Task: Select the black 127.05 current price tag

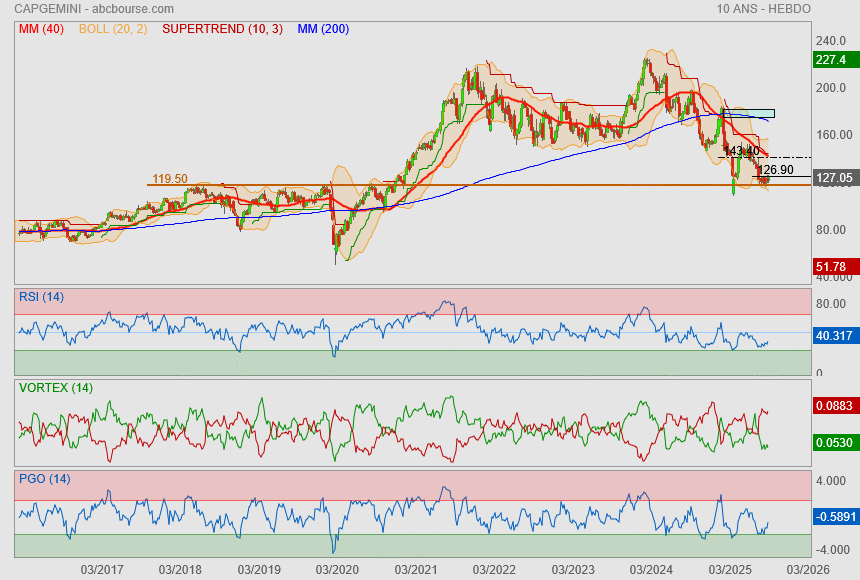Action: coord(834,178)
